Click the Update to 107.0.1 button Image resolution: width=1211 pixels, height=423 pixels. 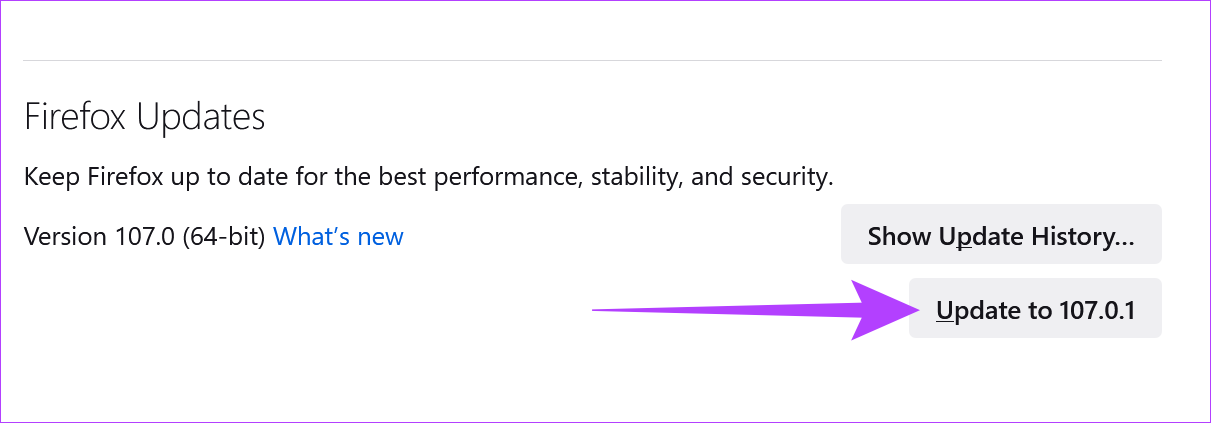1035,311
